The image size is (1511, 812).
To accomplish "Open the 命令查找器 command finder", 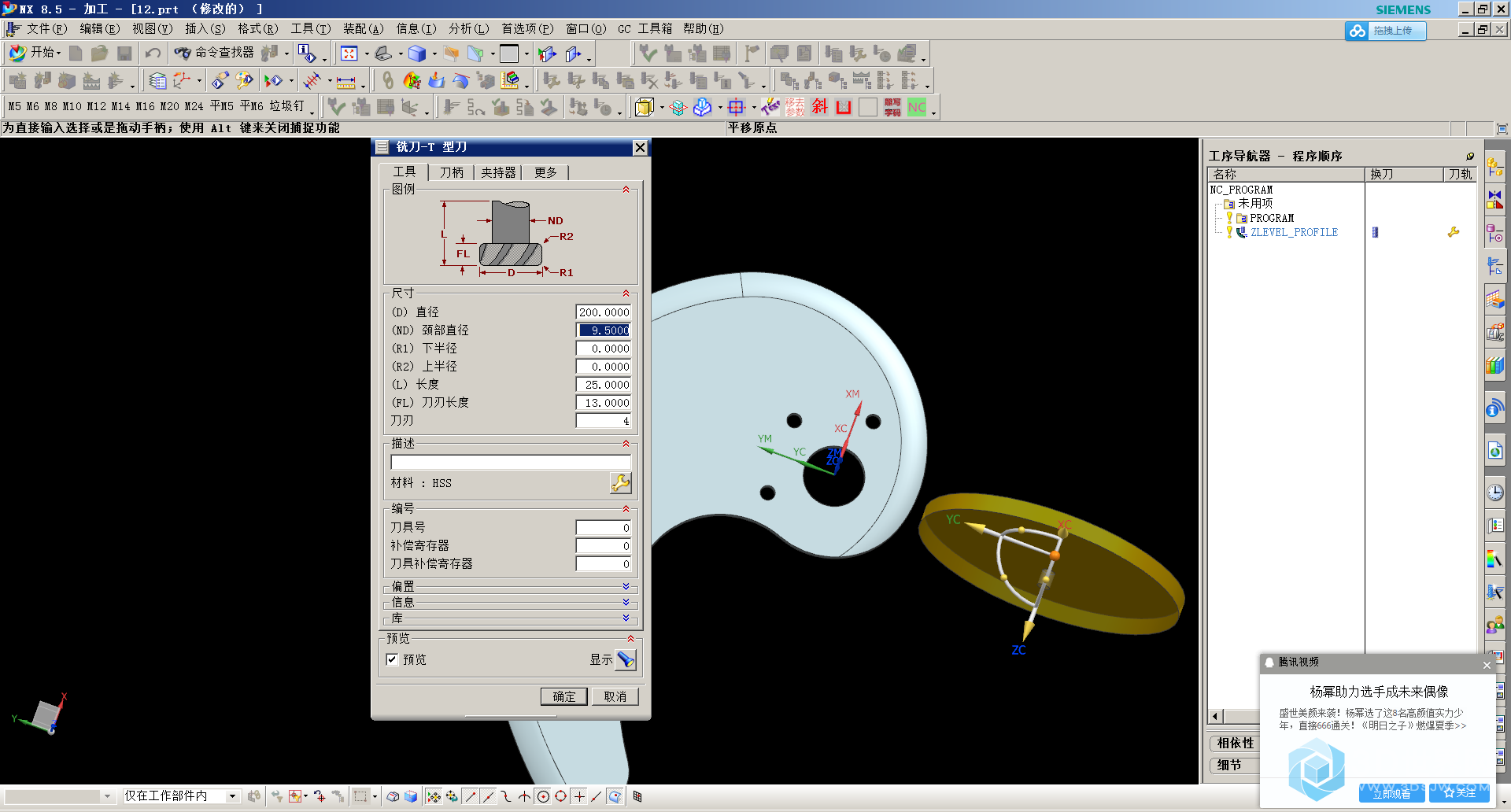I will 214,53.
